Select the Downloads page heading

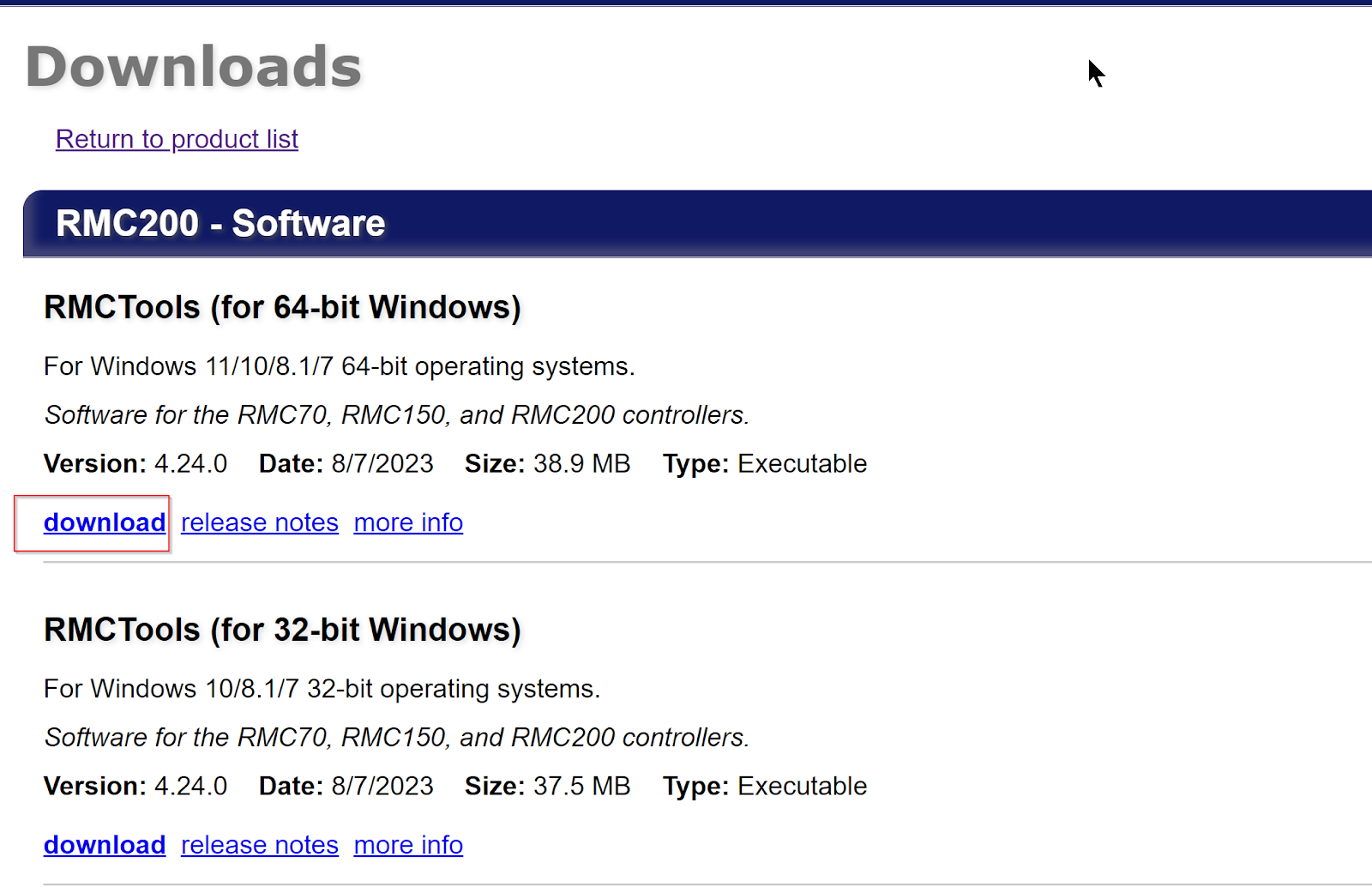click(194, 67)
